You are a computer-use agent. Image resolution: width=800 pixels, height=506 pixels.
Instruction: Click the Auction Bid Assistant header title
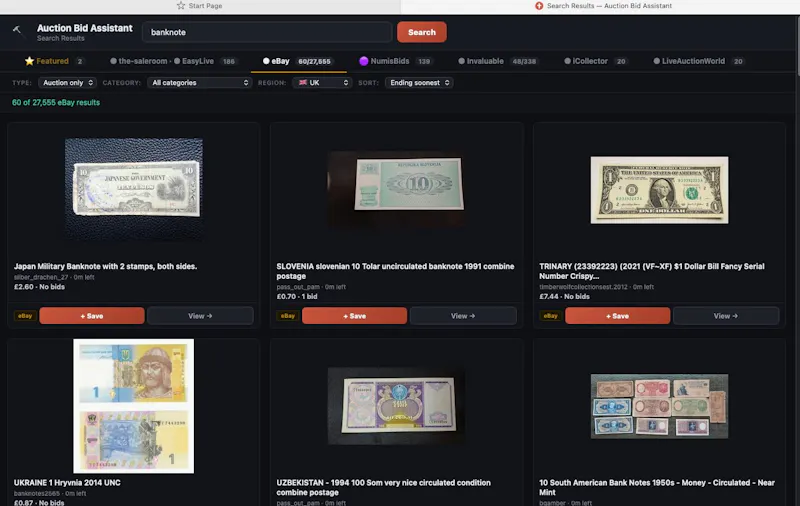point(85,28)
